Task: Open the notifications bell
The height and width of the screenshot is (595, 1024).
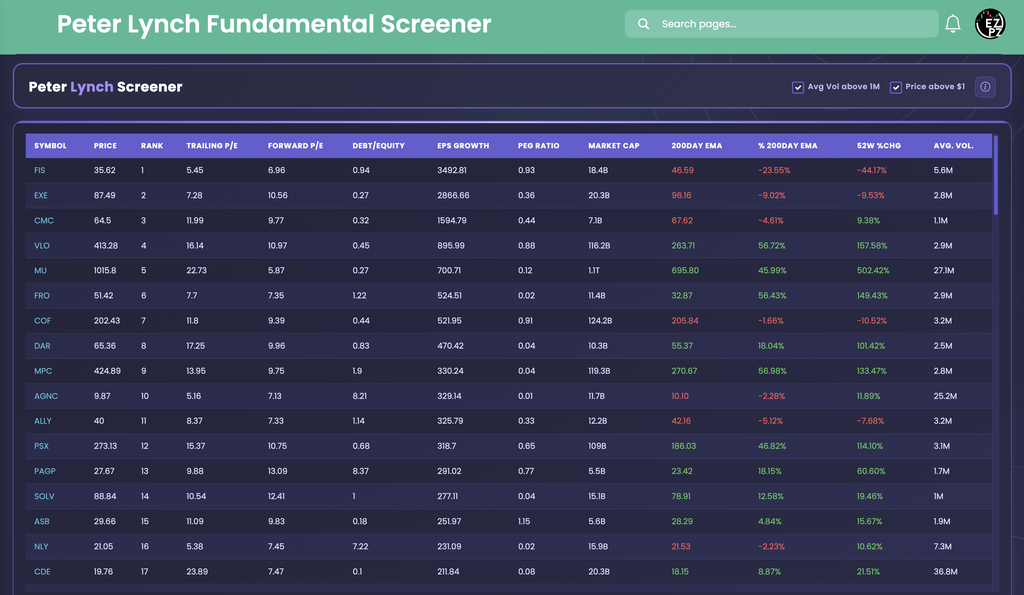Action: click(953, 24)
